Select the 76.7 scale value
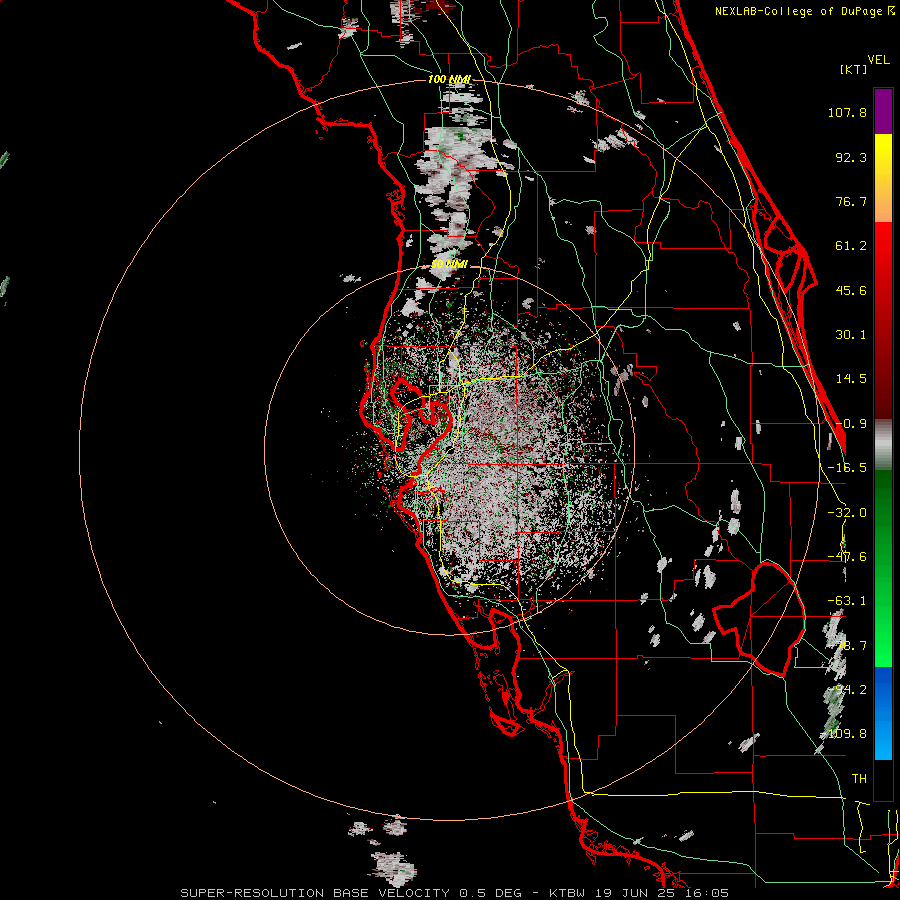The width and height of the screenshot is (900, 900). click(x=851, y=201)
